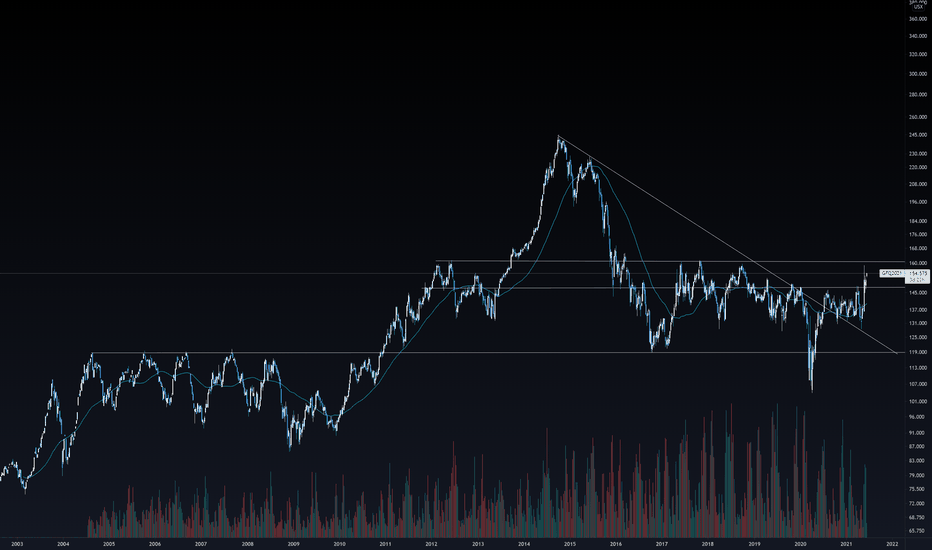This screenshot has width=932, height=550.
Task: Click the 2009 label on time axis
Action: 294,544
